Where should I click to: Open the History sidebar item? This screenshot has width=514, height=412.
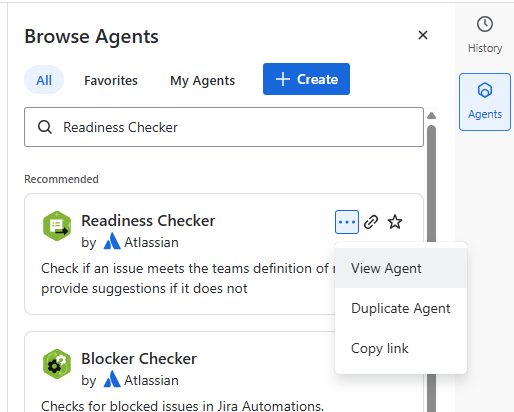pyautogui.click(x=485, y=35)
